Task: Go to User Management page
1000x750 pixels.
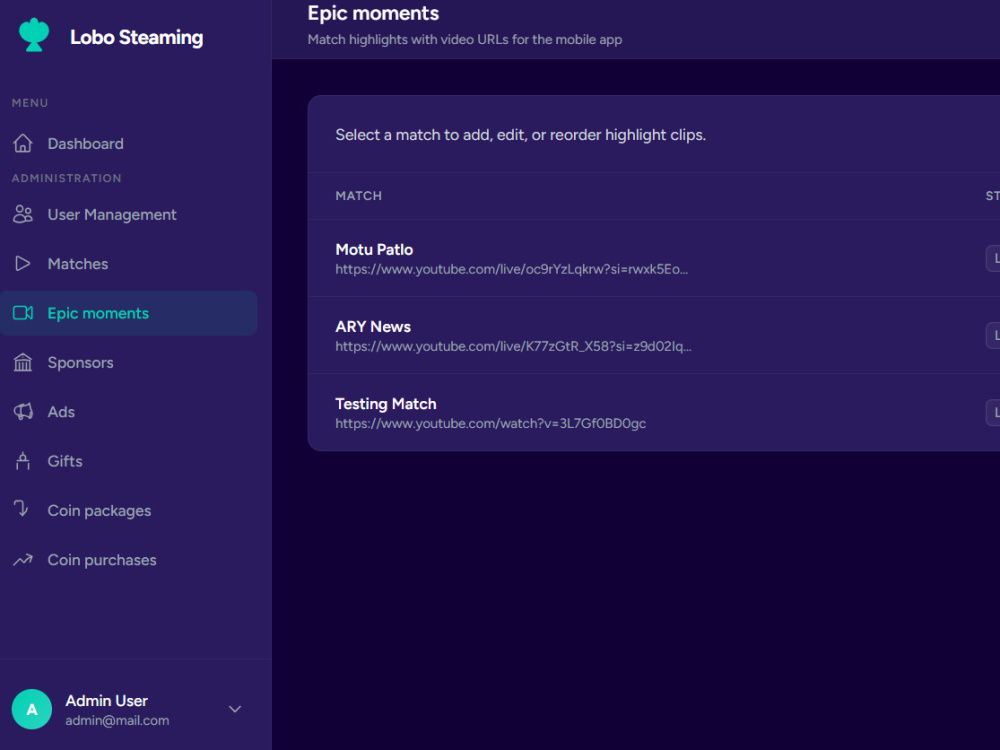Action: (129, 214)
